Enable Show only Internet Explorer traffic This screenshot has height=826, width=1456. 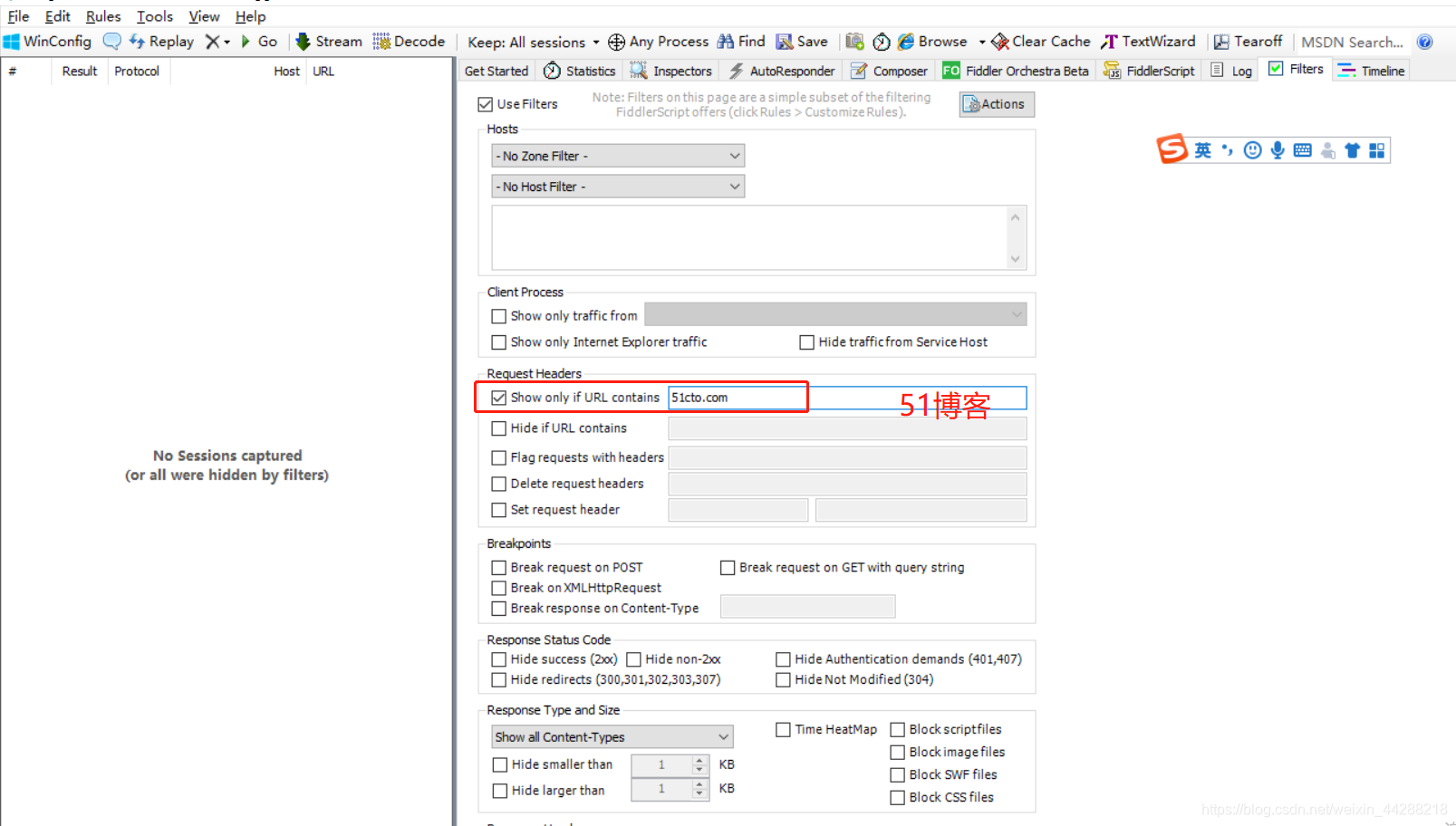click(x=498, y=342)
